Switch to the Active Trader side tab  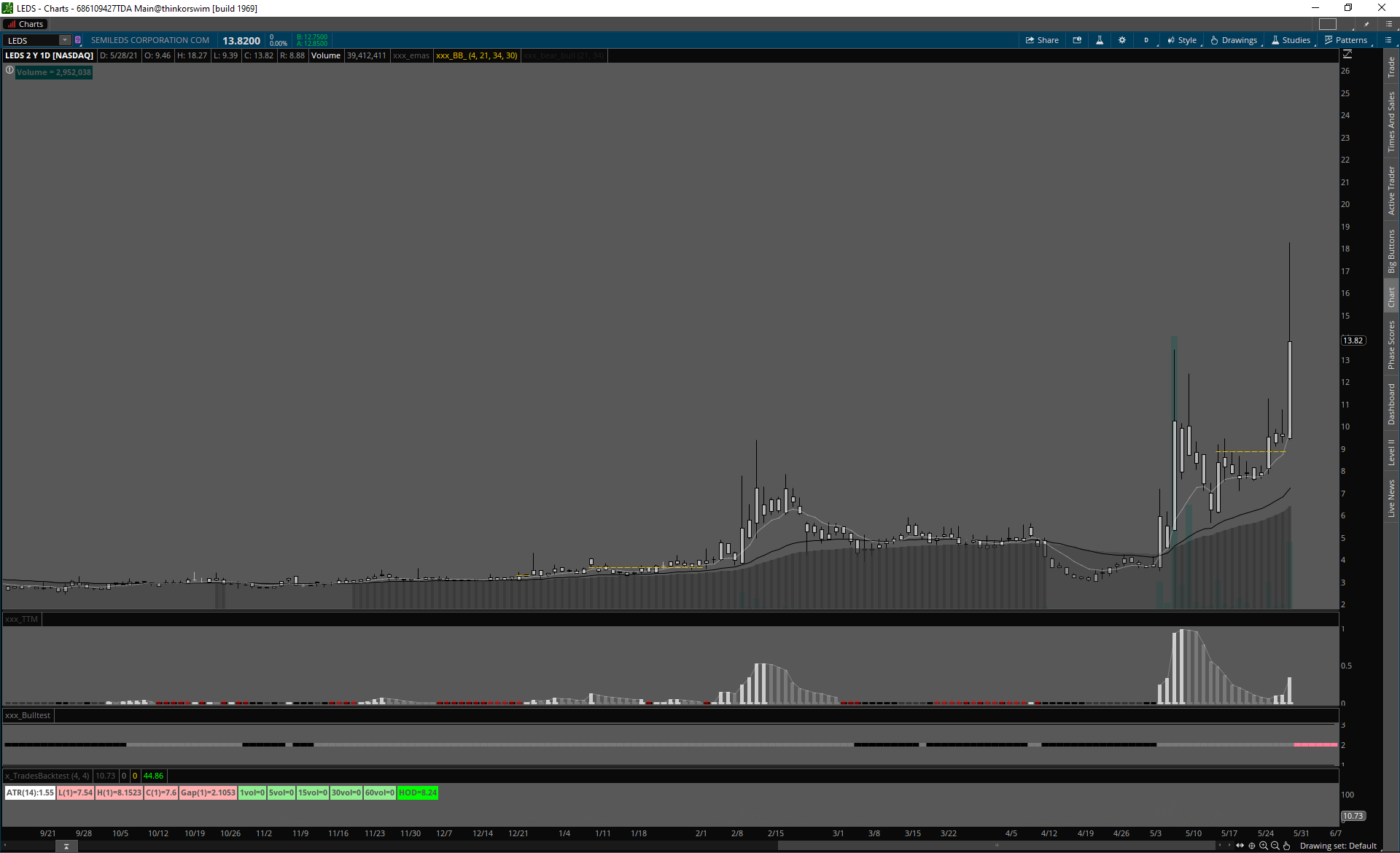pos(1391,190)
